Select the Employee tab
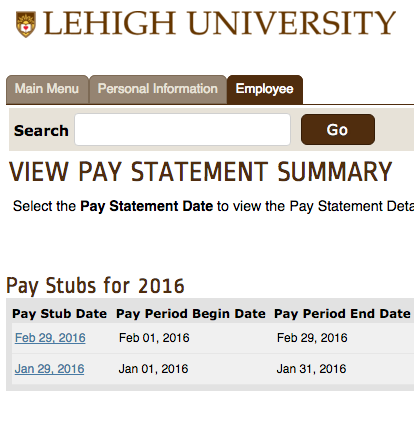 coord(265,89)
